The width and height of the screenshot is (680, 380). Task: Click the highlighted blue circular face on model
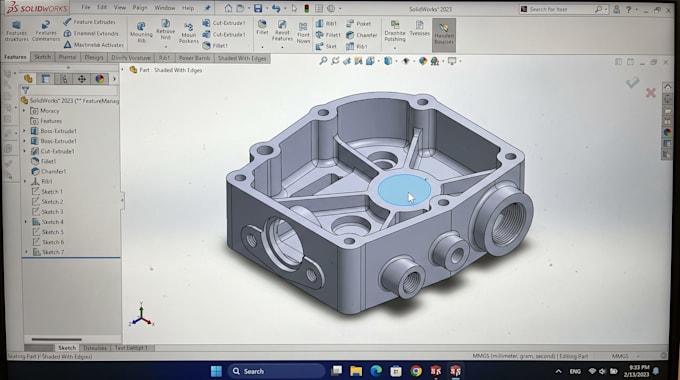(404, 190)
